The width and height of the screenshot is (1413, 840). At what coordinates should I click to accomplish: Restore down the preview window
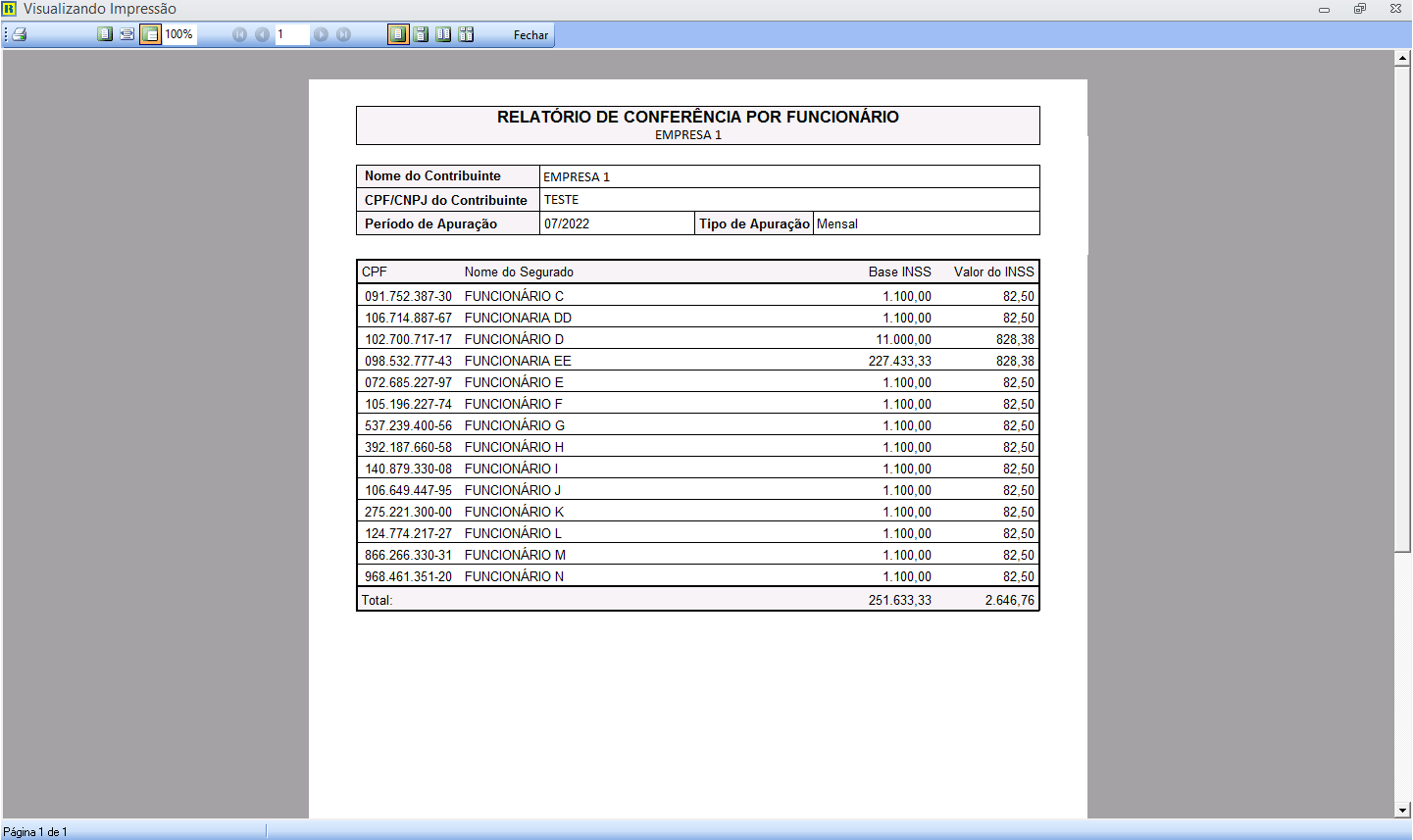[1359, 9]
